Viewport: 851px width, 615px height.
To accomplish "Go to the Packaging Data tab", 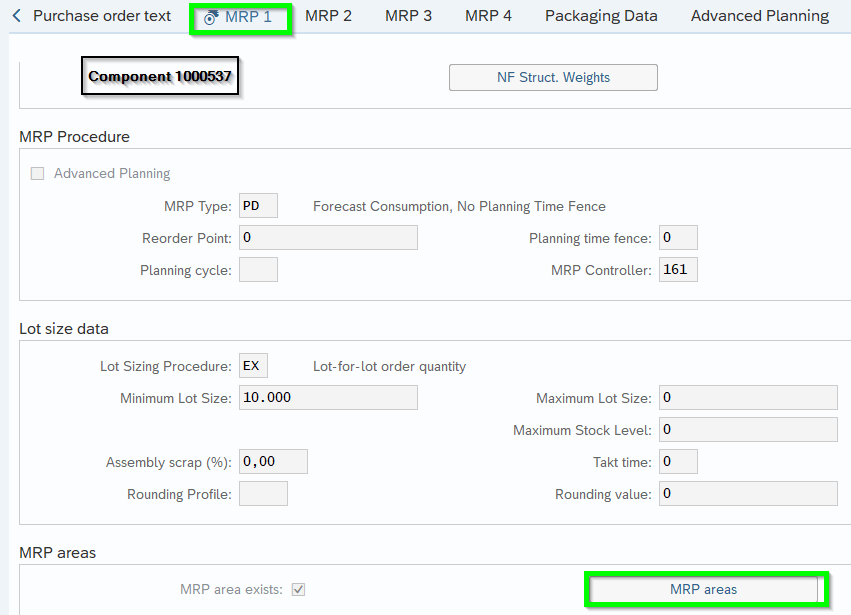I will 601,16.
